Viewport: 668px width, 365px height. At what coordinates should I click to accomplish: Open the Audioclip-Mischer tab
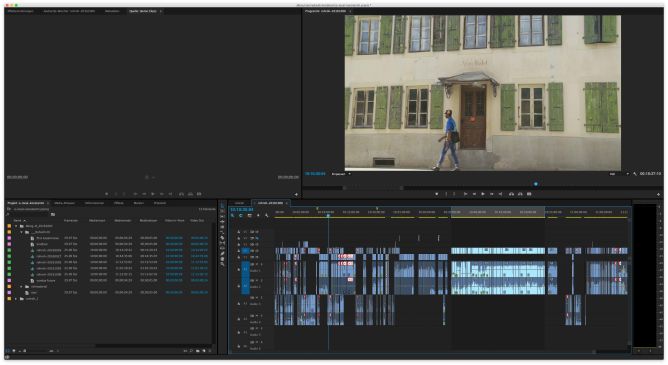click(69, 11)
